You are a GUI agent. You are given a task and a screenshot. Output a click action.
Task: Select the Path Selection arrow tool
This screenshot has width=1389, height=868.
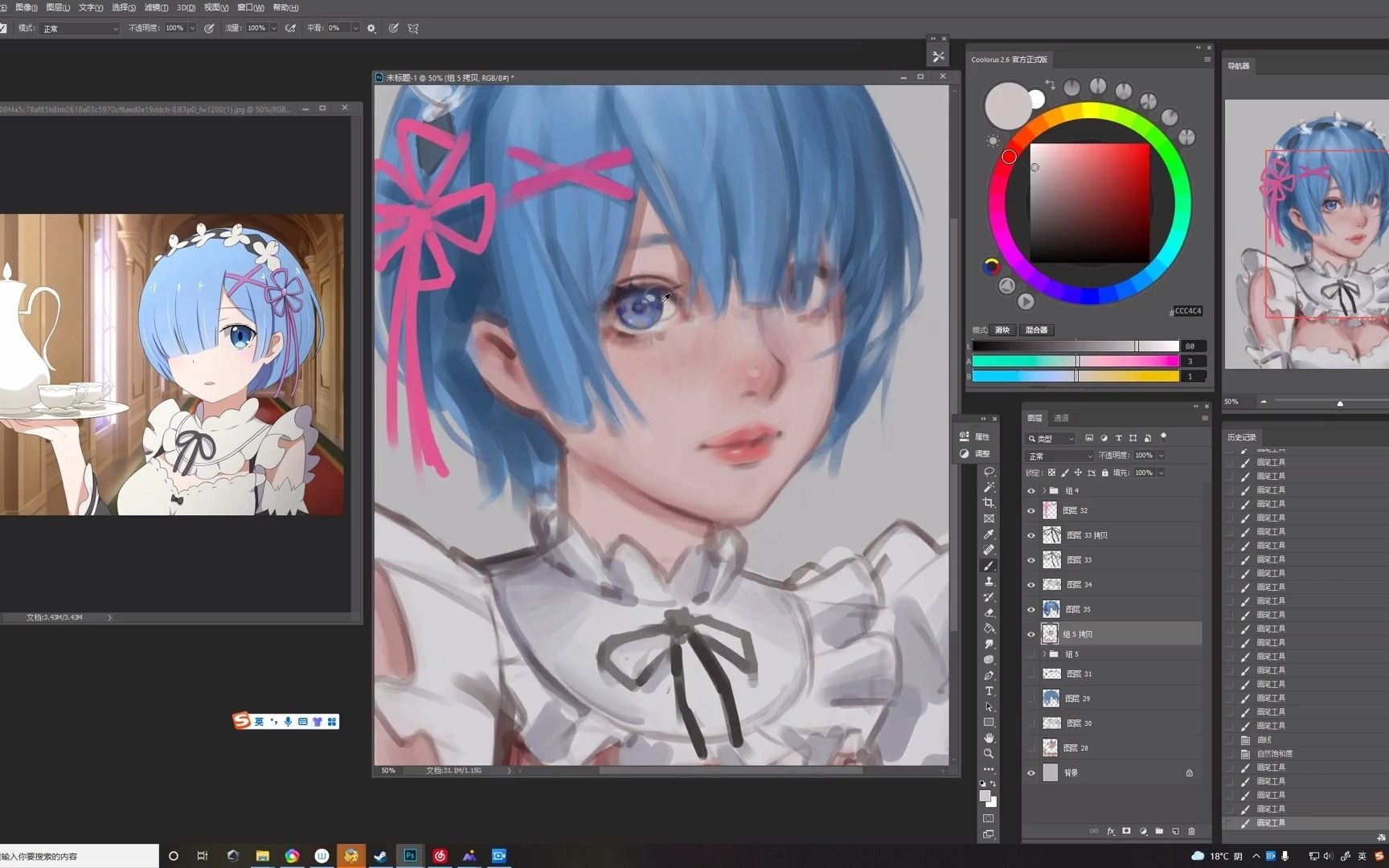(989, 706)
